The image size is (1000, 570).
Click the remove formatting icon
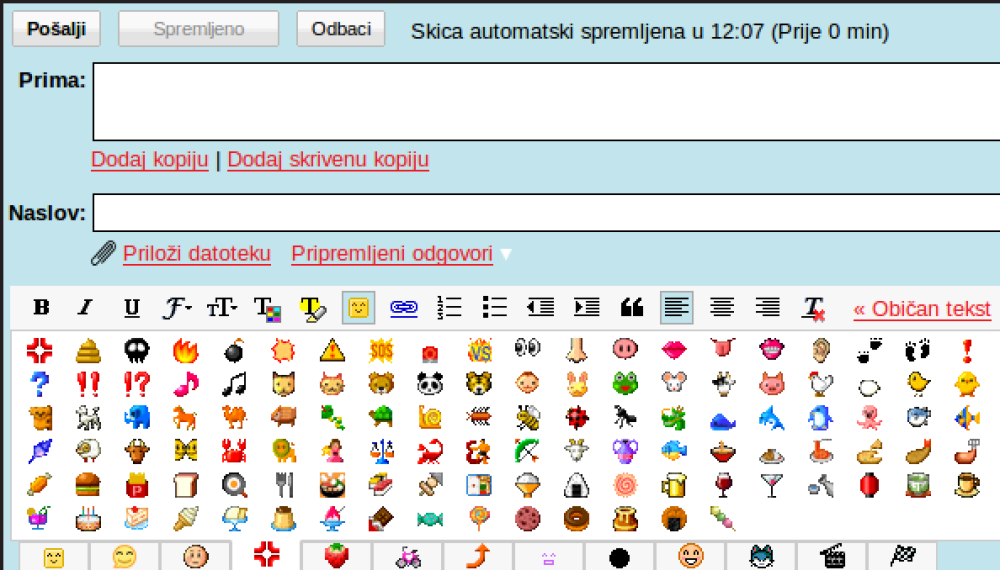[813, 309]
